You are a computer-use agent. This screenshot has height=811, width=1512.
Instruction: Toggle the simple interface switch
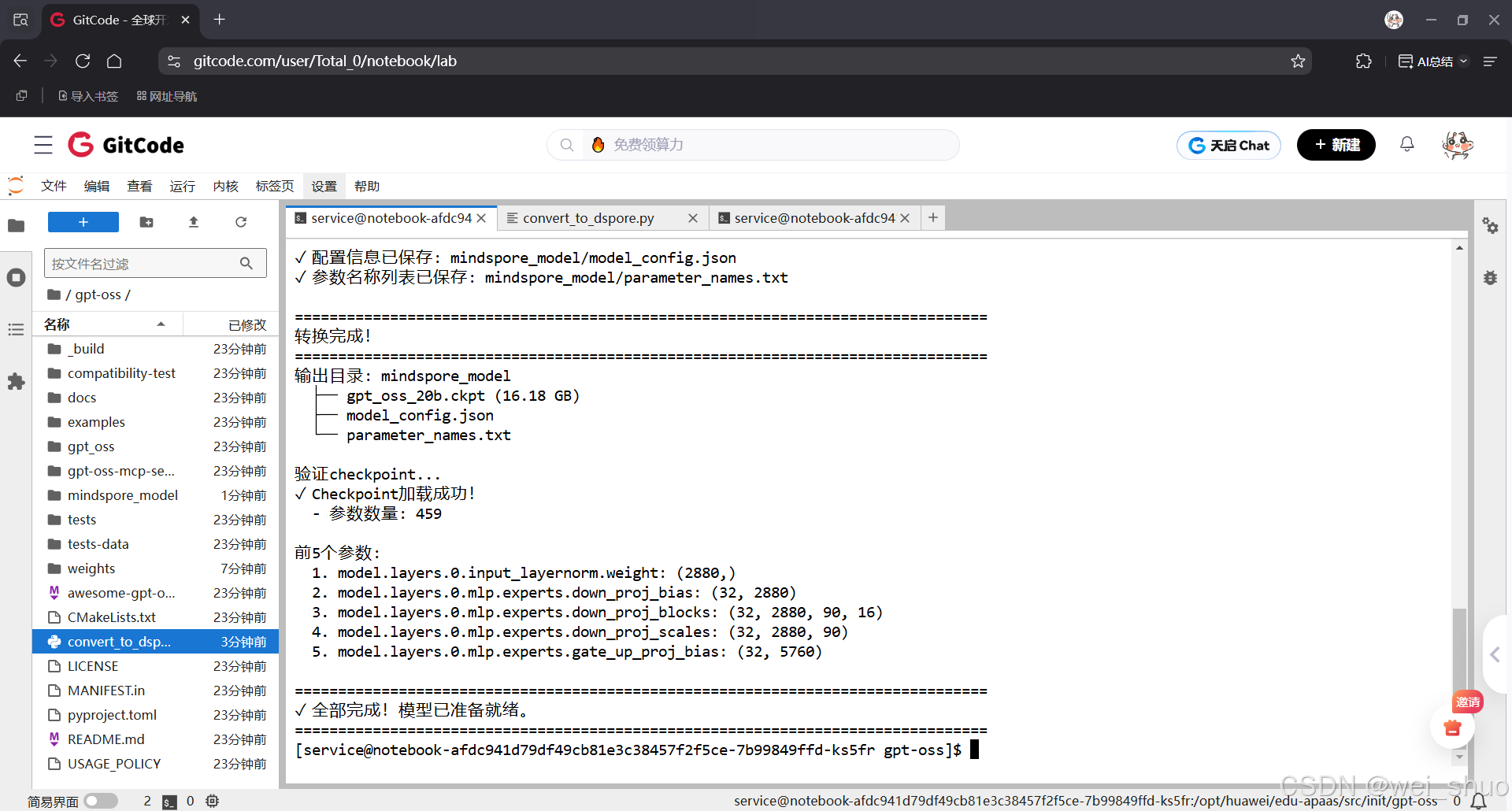point(101,801)
